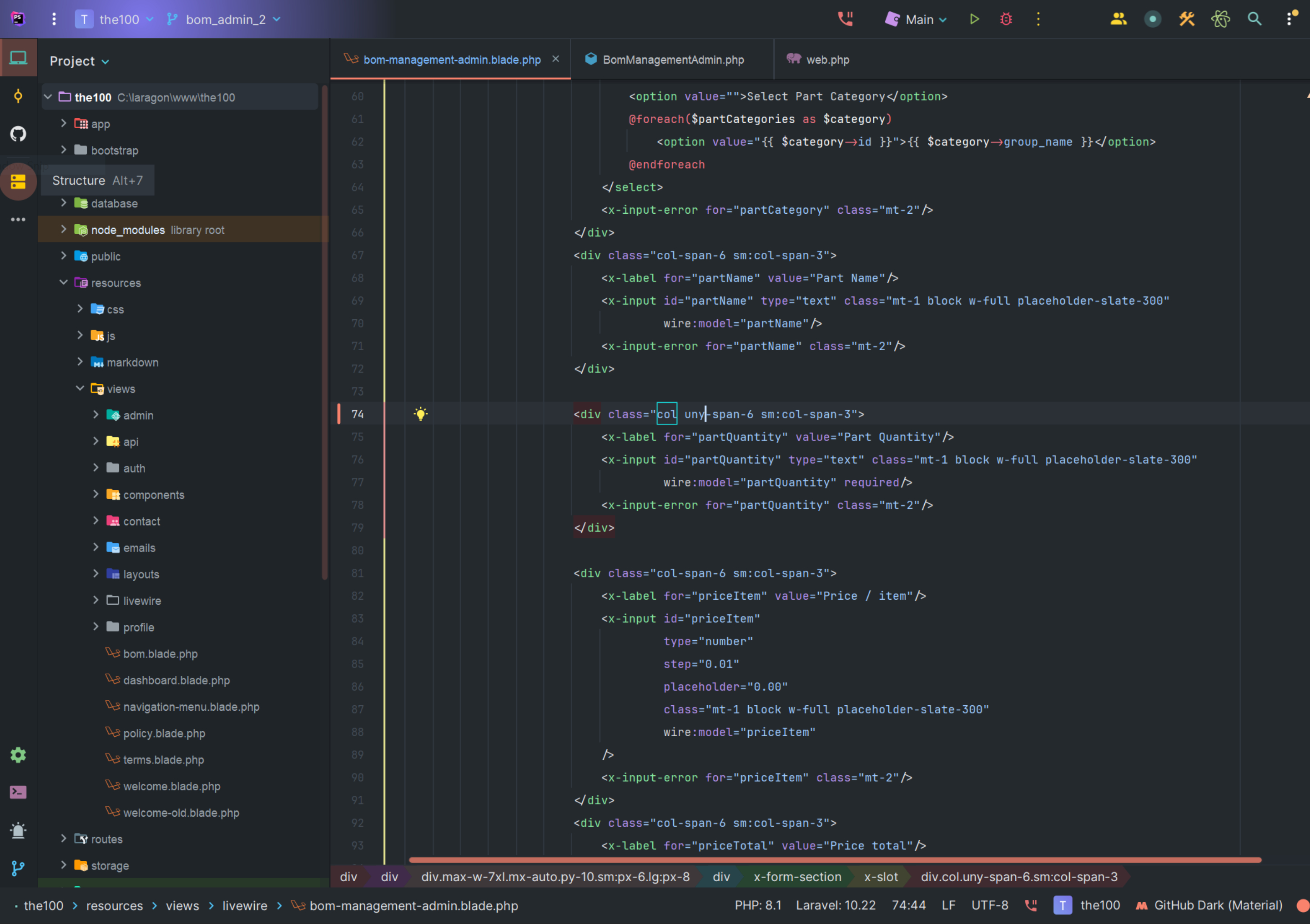Collapse the resources folder

click(x=64, y=282)
